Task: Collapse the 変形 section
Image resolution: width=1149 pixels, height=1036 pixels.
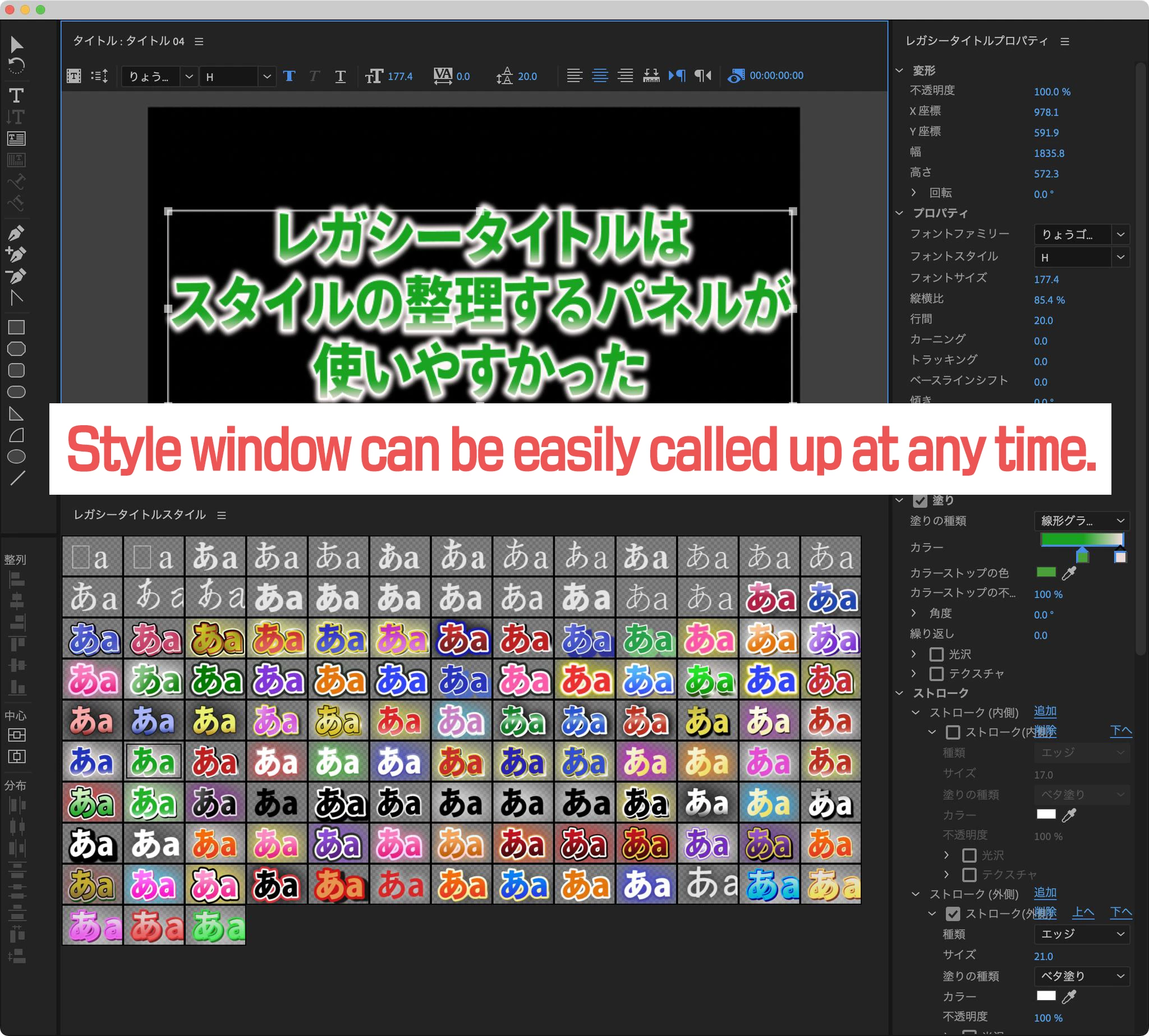Action: click(x=899, y=71)
